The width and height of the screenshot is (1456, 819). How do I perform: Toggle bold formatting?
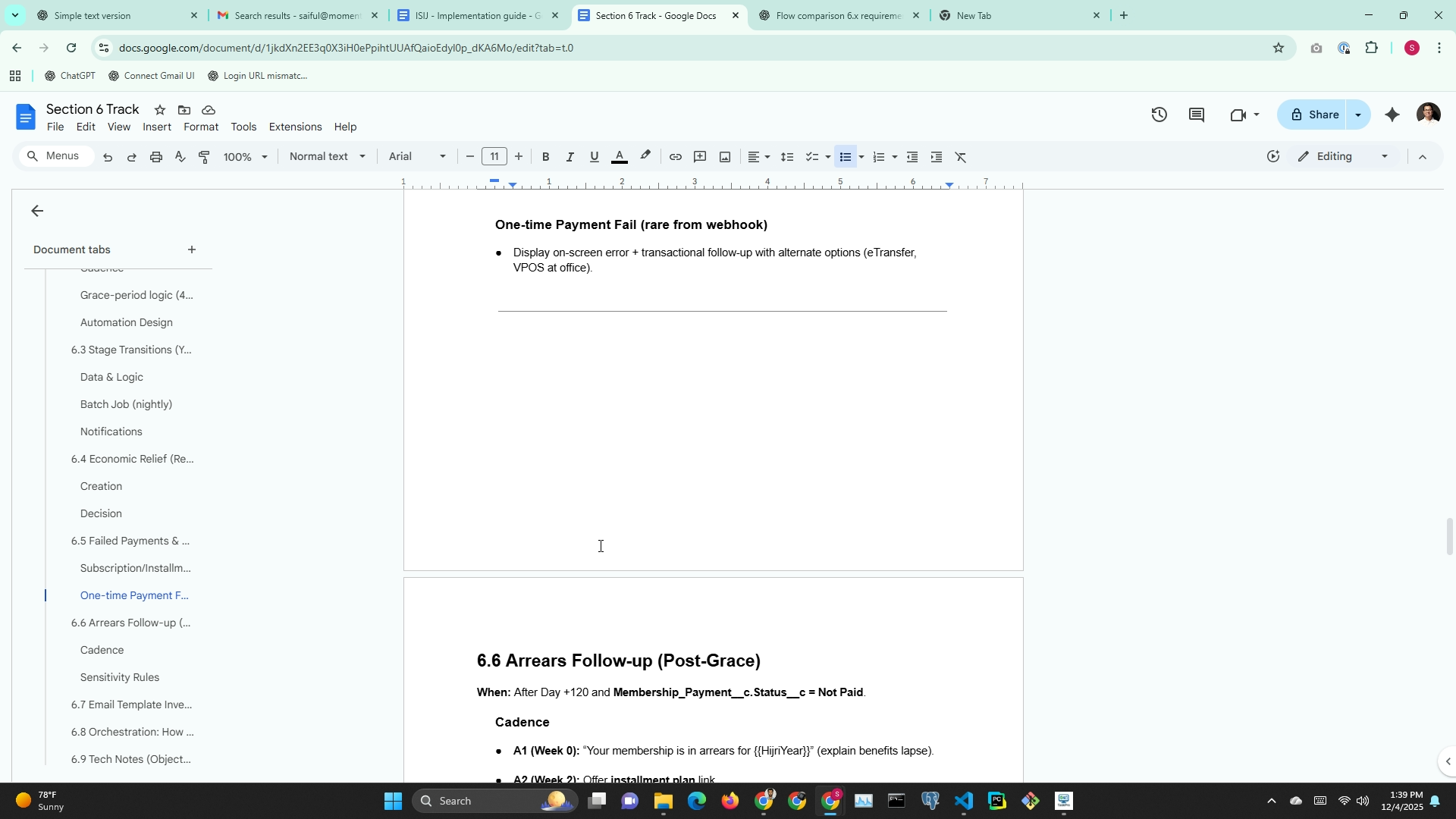tap(545, 157)
